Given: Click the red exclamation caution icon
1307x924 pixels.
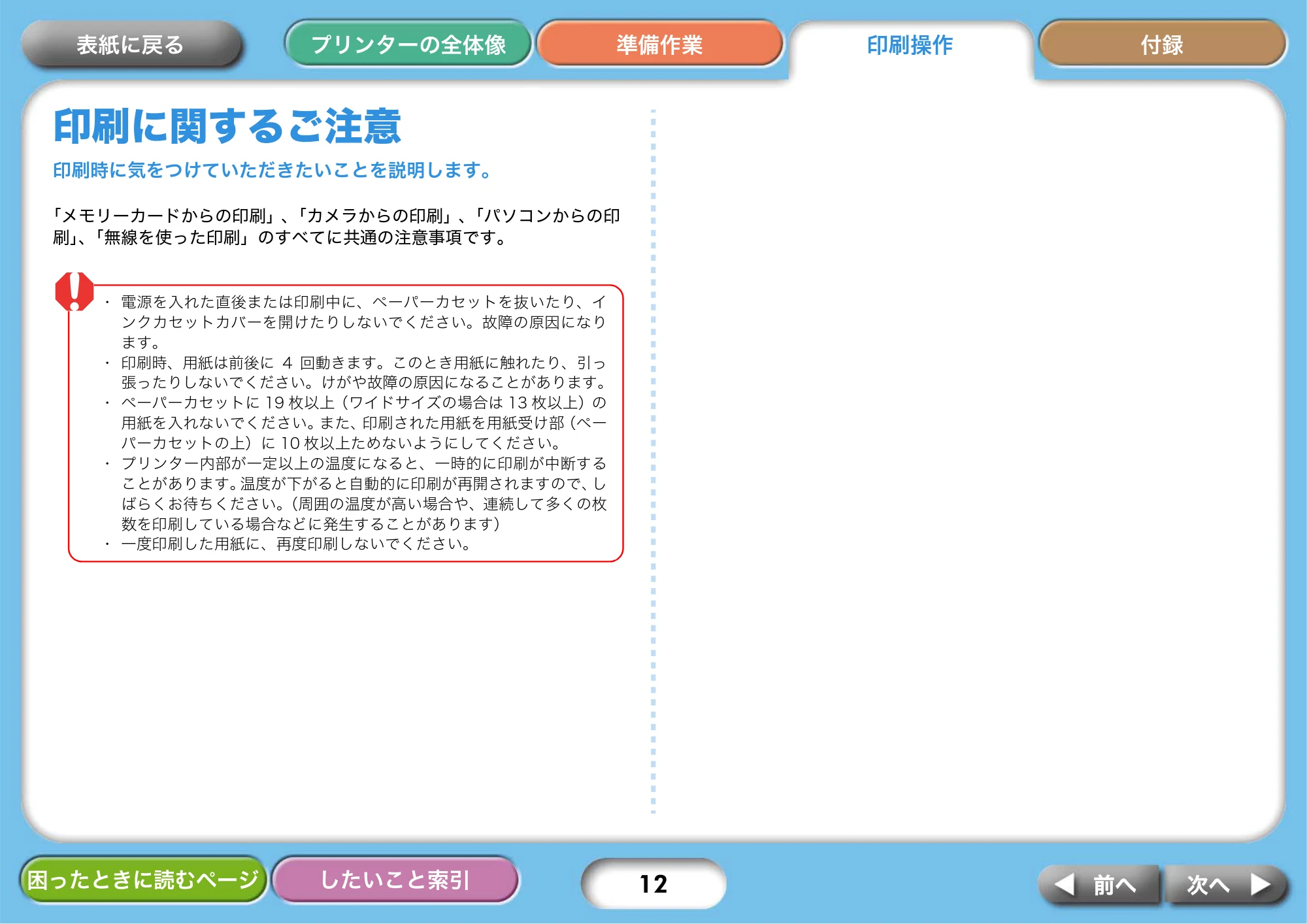Looking at the screenshot, I should pyautogui.click(x=74, y=291).
